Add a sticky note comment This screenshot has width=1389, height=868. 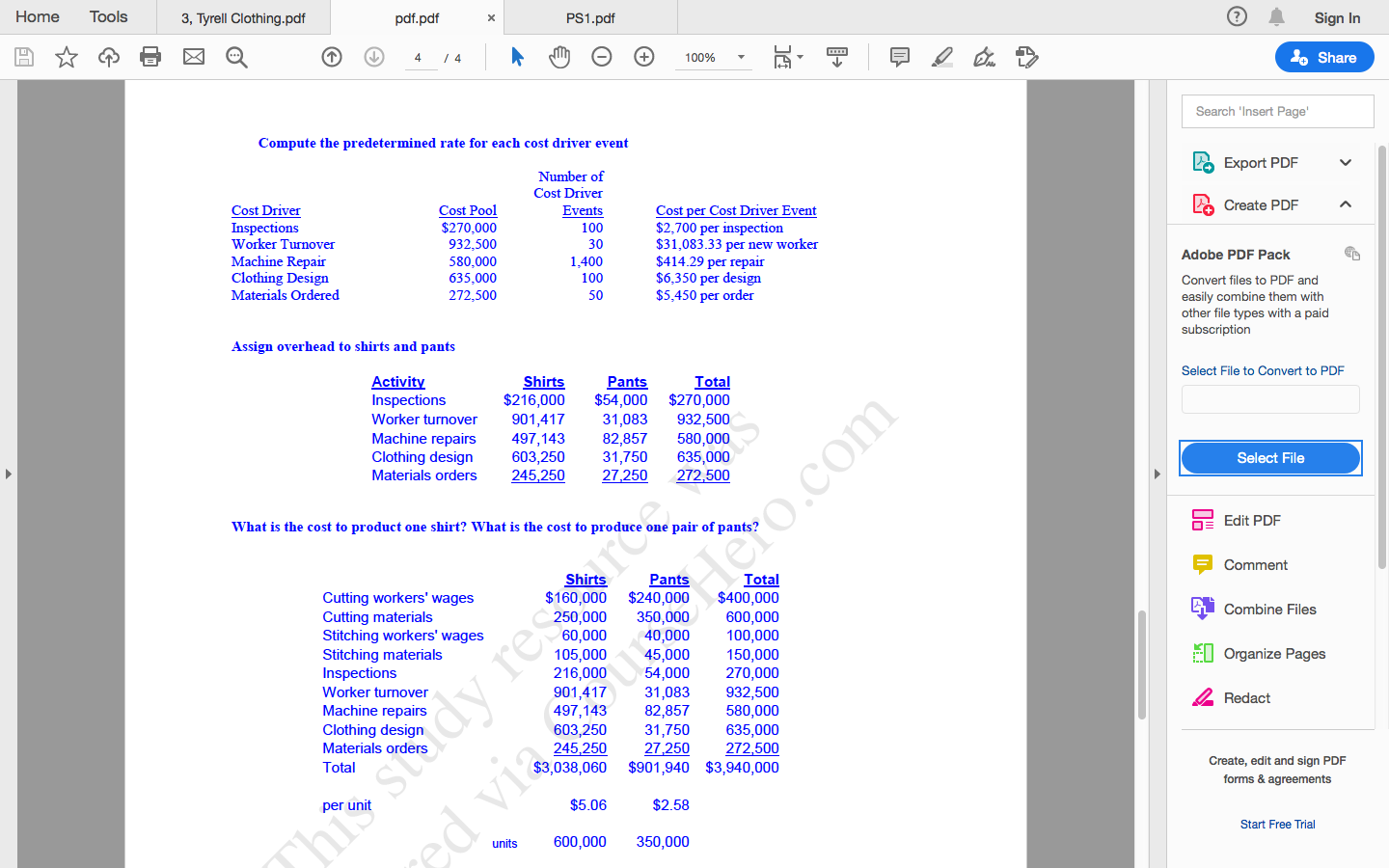pos(900,57)
